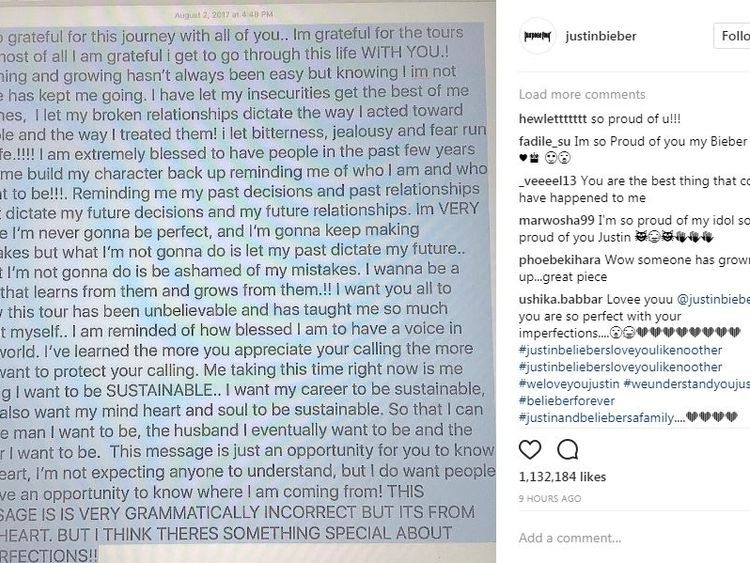The width and height of the screenshot is (750, 563).
Task: Open marwosha99 commenter profile
Action: pyautogui.click(x=557, y=221)
